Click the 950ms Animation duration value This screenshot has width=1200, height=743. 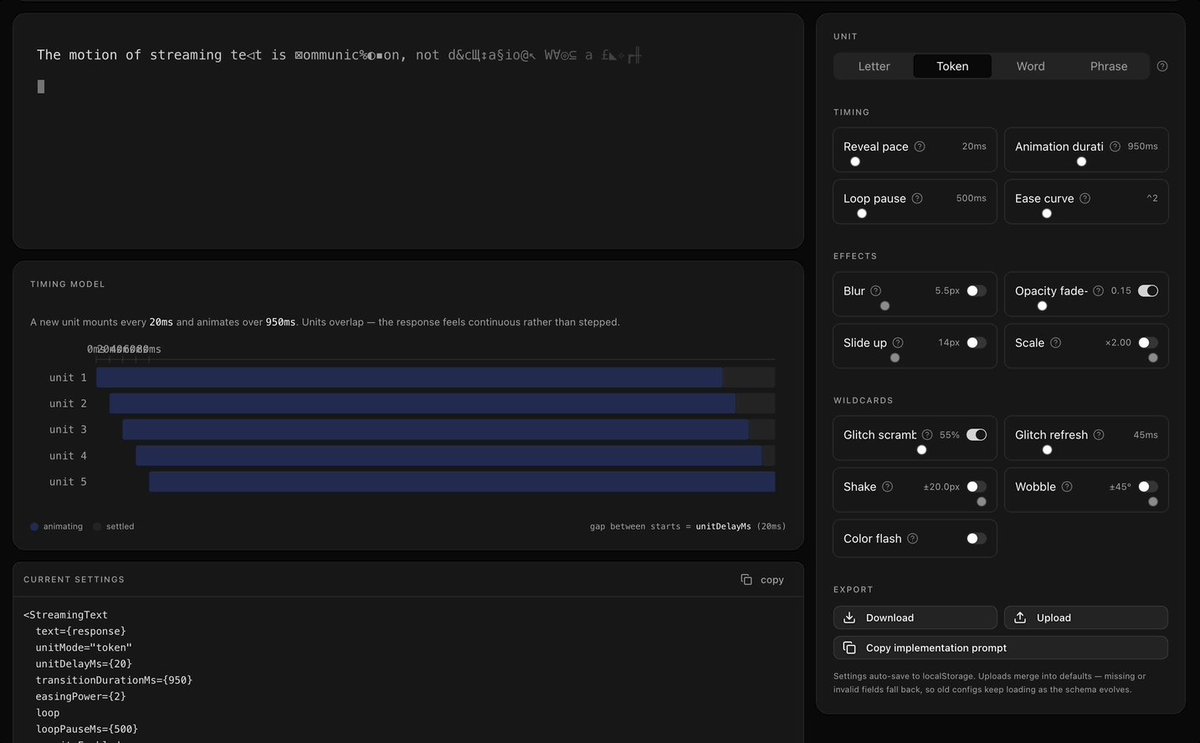[1142, 146]
